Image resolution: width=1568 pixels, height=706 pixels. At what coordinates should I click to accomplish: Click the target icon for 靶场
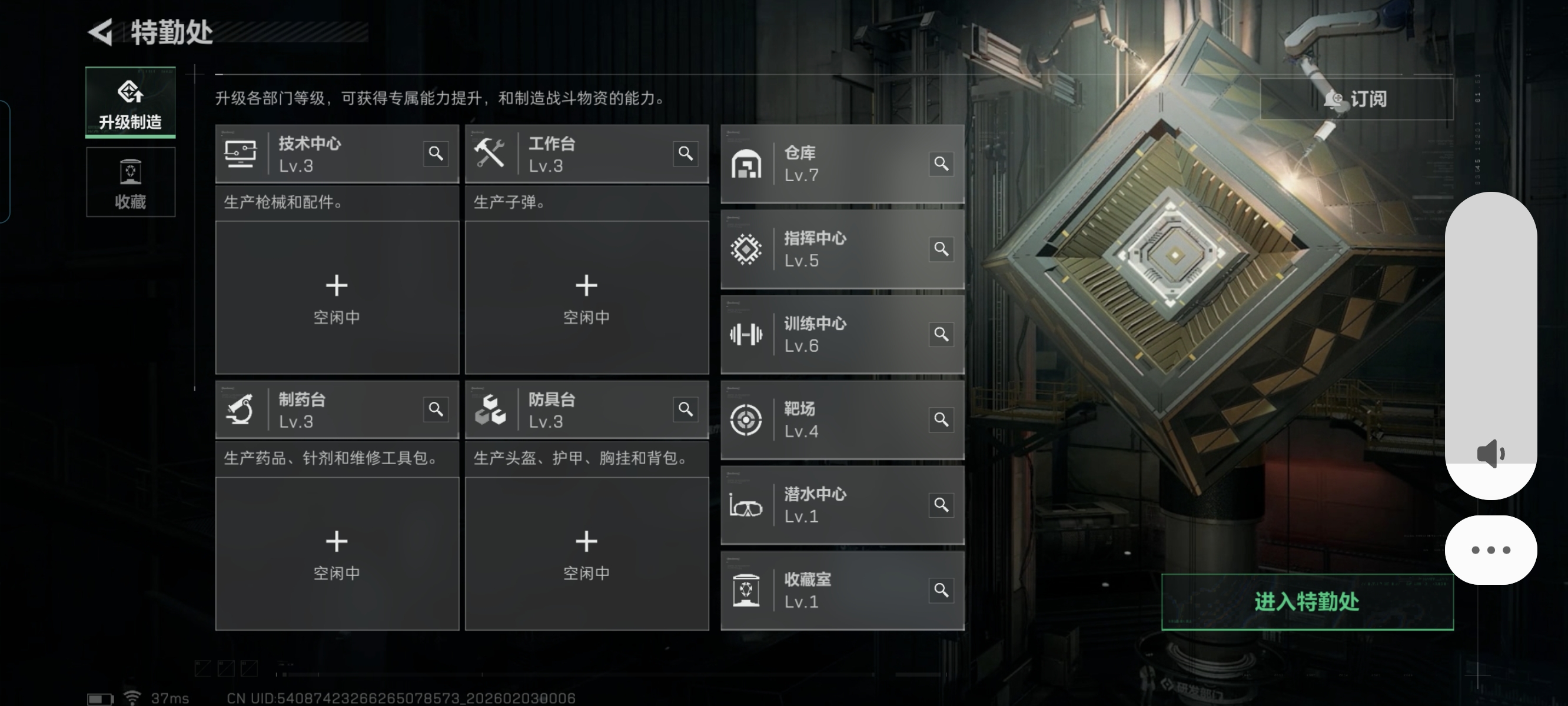pyautogui.click(x=746, y=419)
